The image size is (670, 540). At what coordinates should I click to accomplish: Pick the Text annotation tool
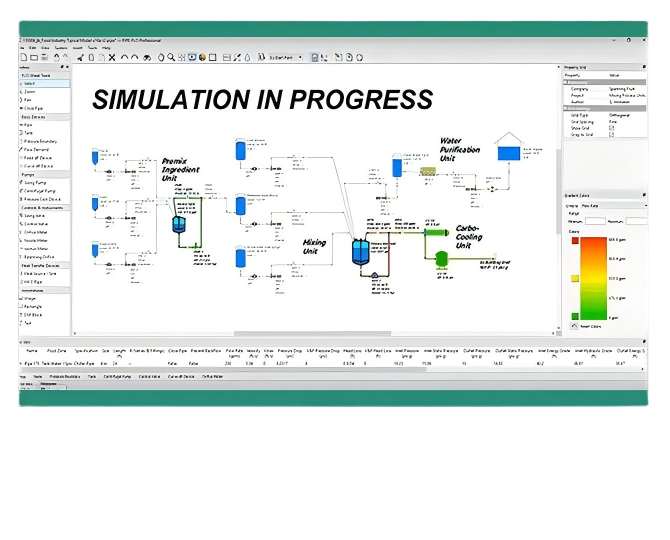[28, 323]
